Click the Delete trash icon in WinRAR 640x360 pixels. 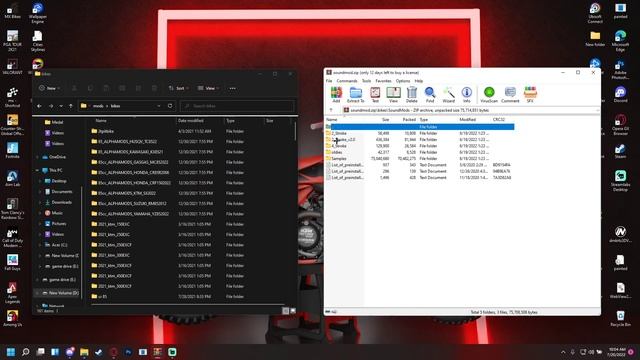pyautogui.click(x=411, y=94)
